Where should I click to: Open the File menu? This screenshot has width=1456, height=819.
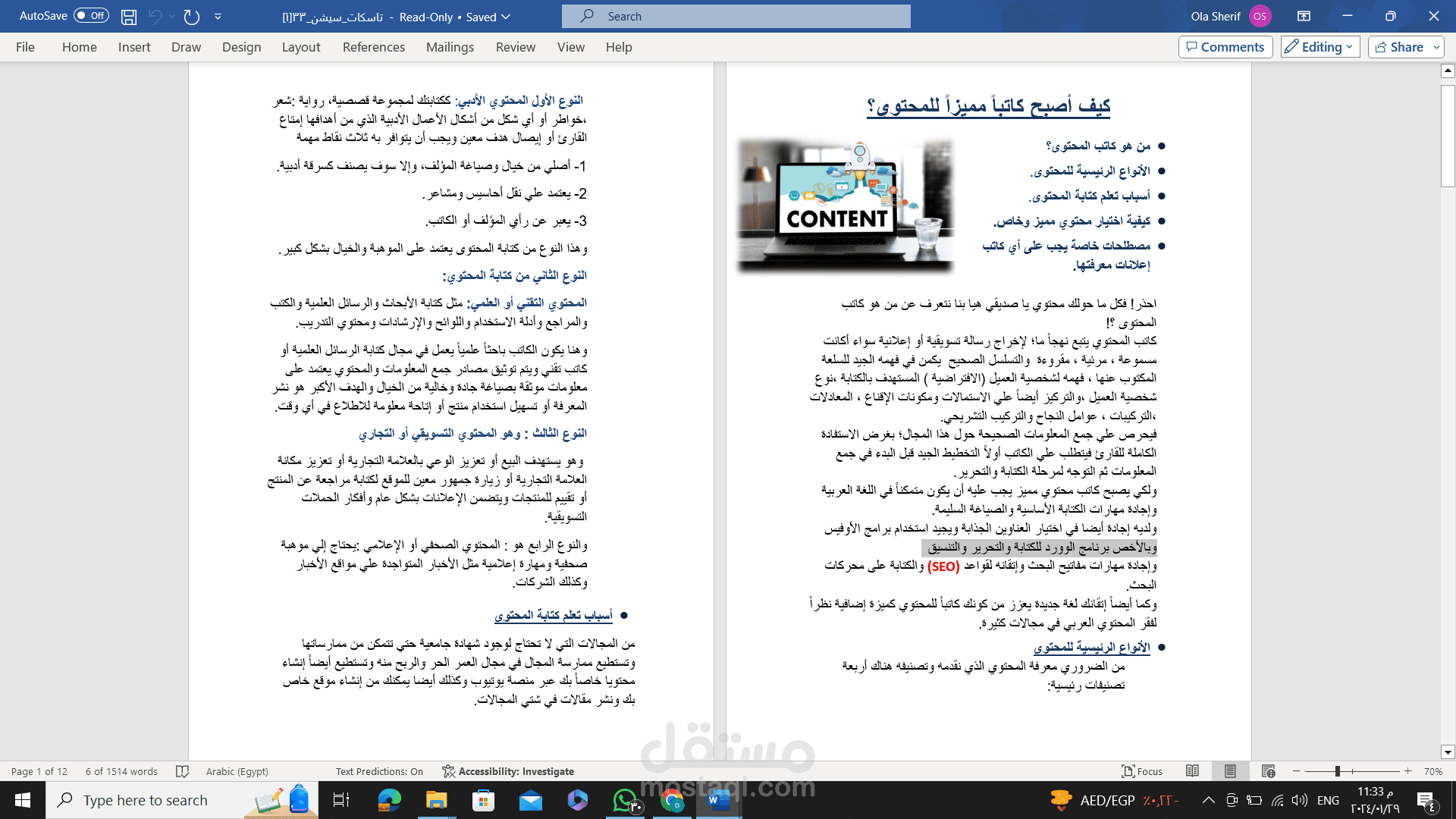coord(25,47)
